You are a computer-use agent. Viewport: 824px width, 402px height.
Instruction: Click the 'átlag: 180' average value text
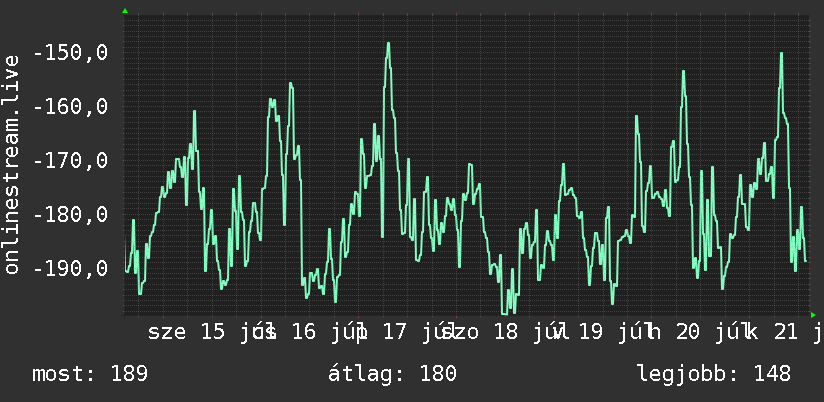392,374
